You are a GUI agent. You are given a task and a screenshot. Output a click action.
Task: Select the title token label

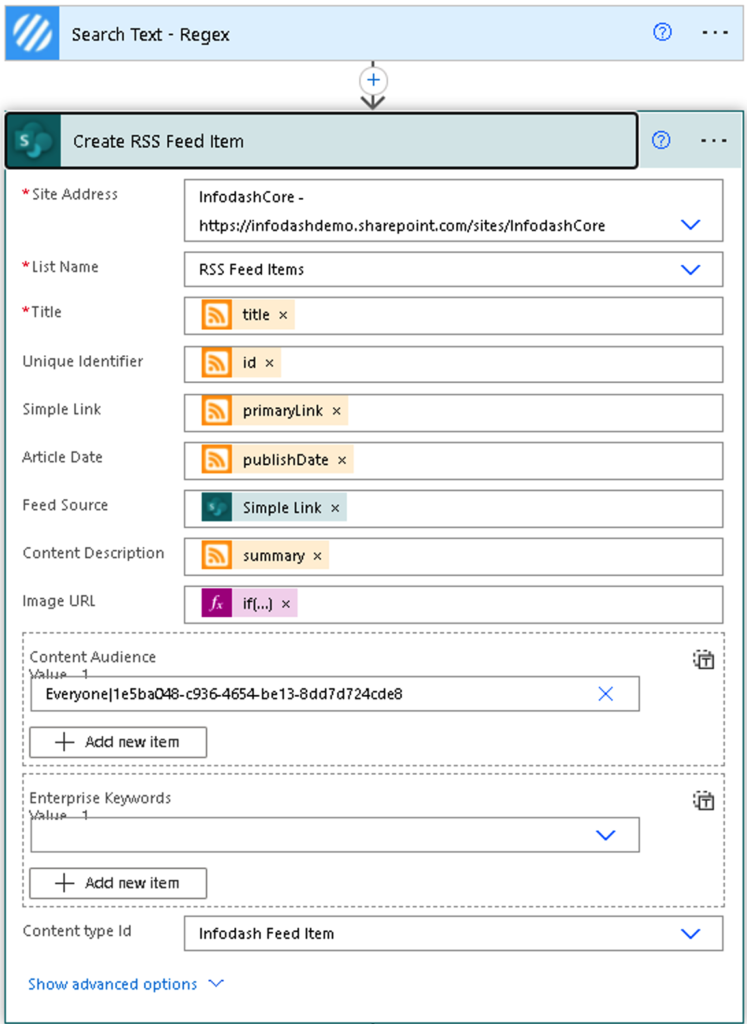coord(256,315)
